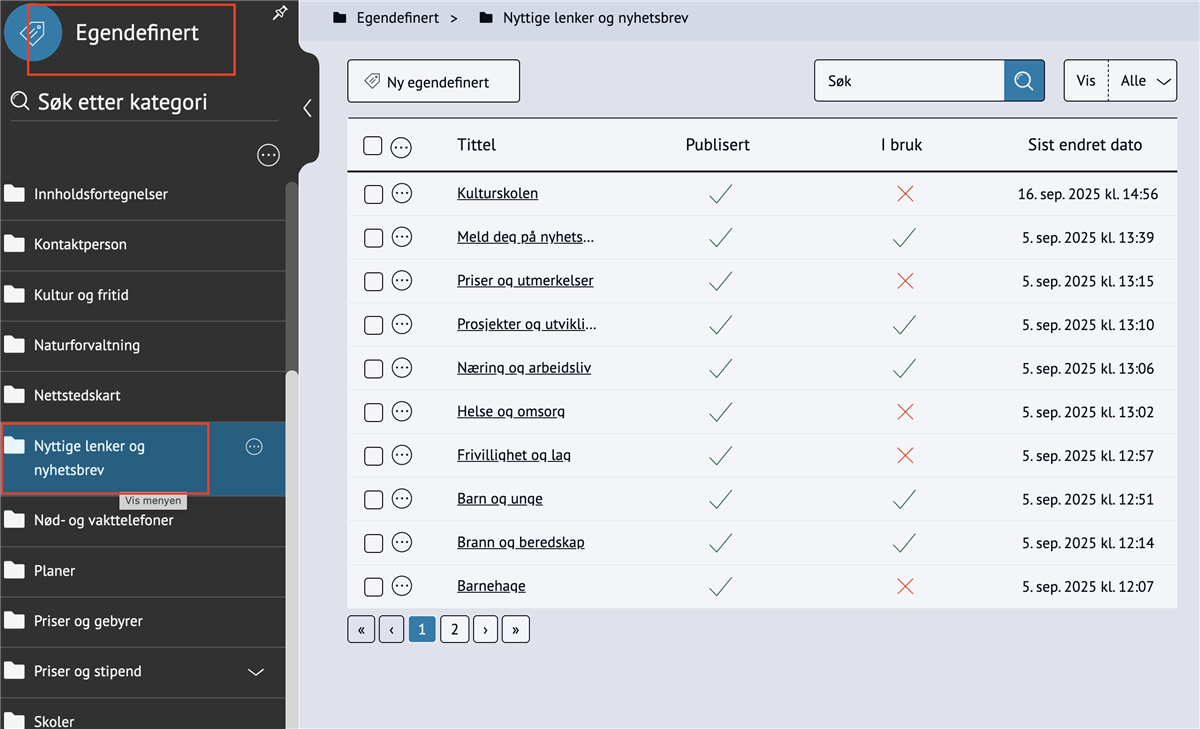Viewport: 1200px width, 729px height.
Task: Go to page 2 of the list
Action: 454,629
